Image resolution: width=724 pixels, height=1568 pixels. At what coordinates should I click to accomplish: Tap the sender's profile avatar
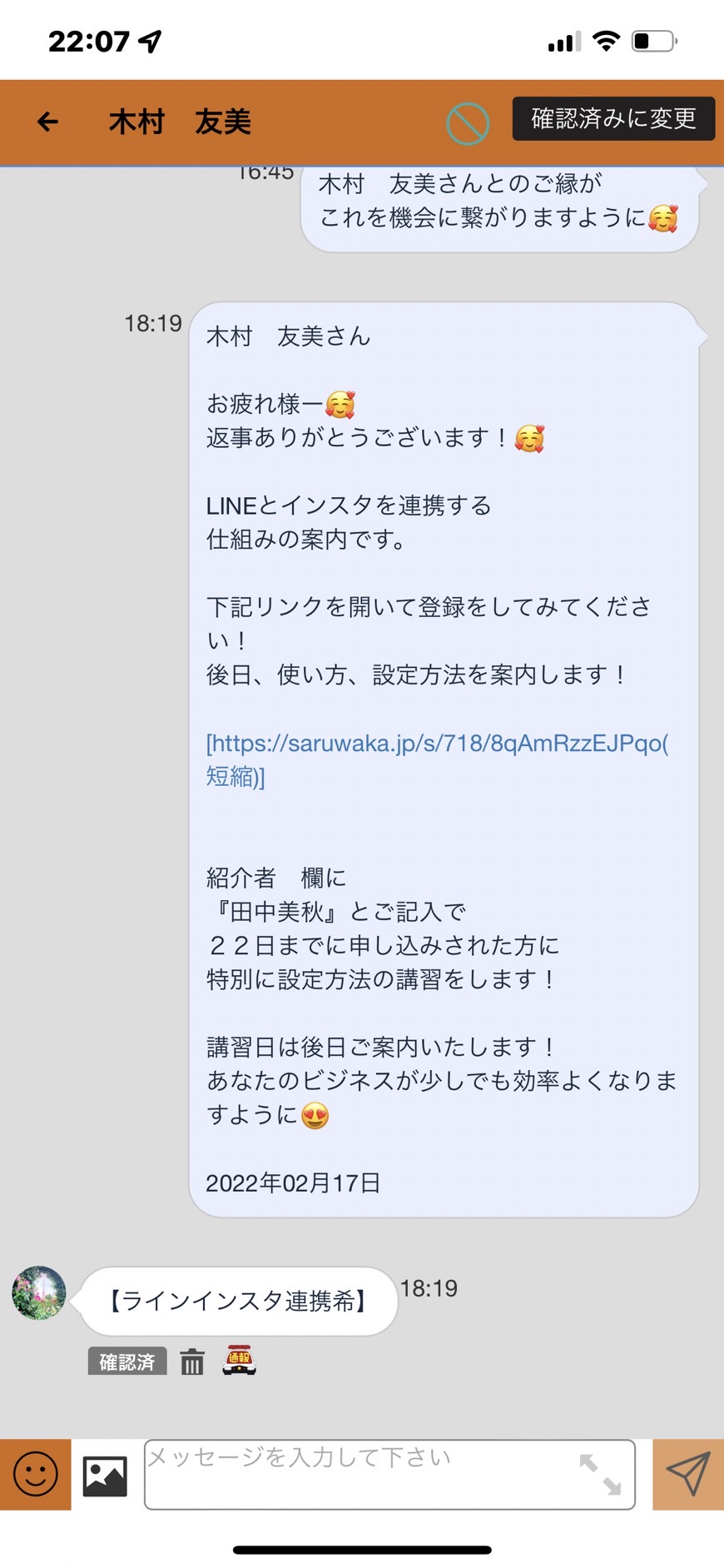(39, 1292)
